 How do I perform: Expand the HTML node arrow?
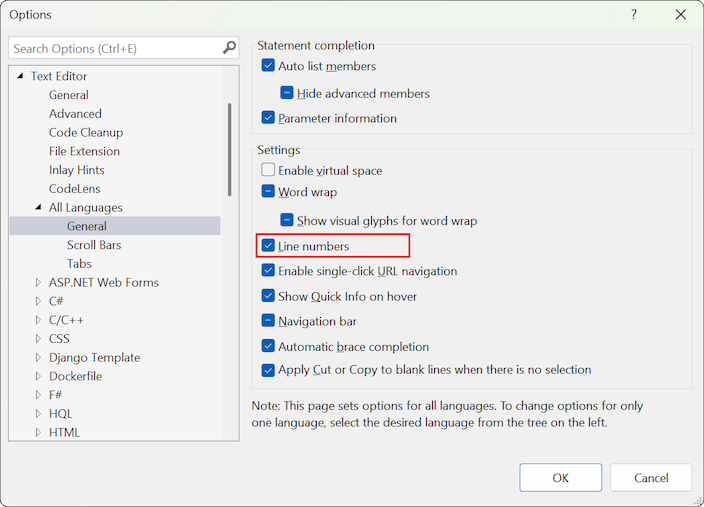coord(39,432)
